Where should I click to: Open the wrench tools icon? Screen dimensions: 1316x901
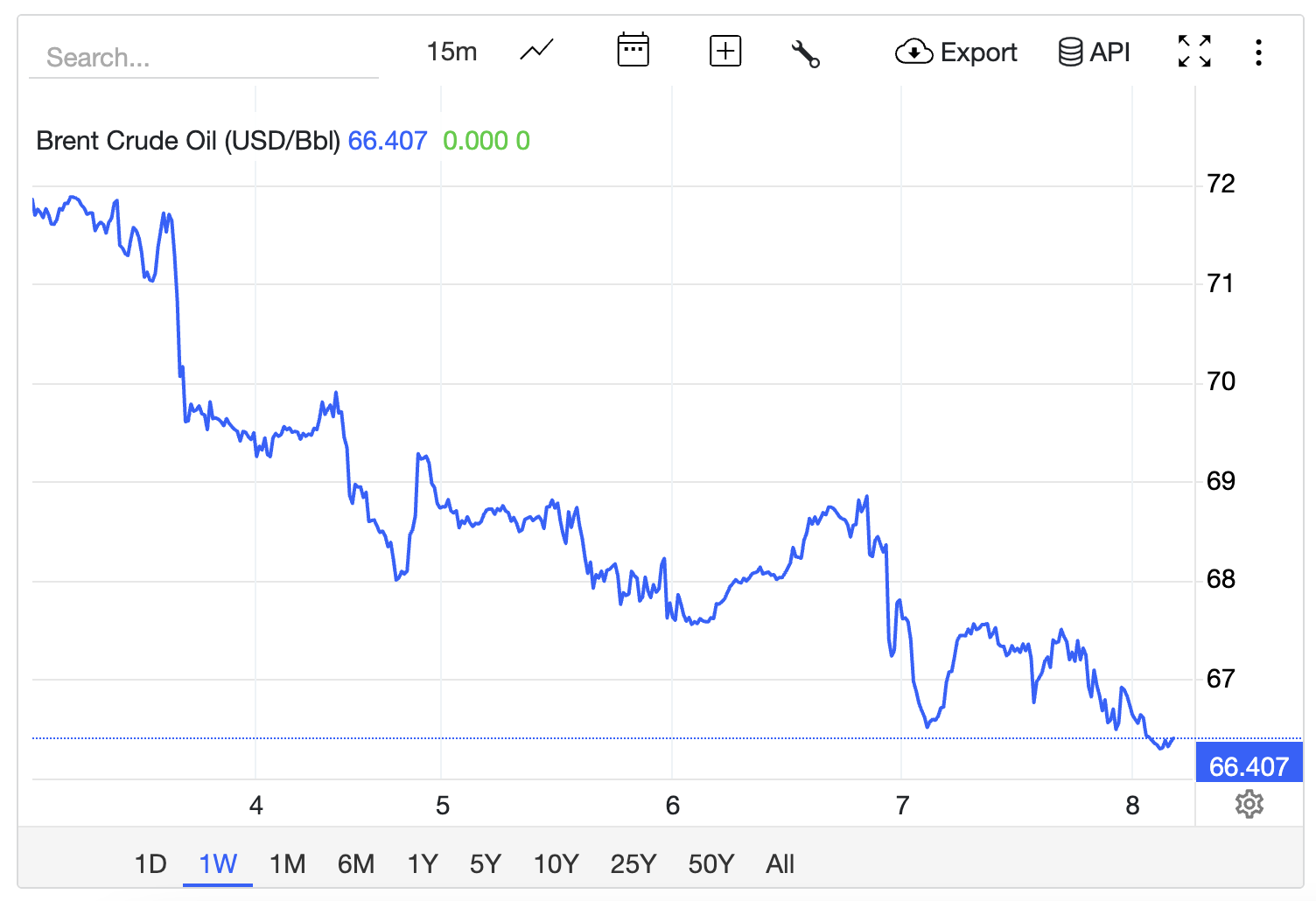coord(805,53)
